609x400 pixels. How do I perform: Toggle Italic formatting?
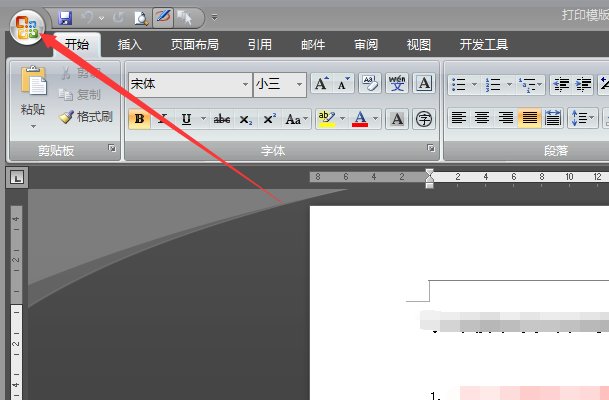162,119
